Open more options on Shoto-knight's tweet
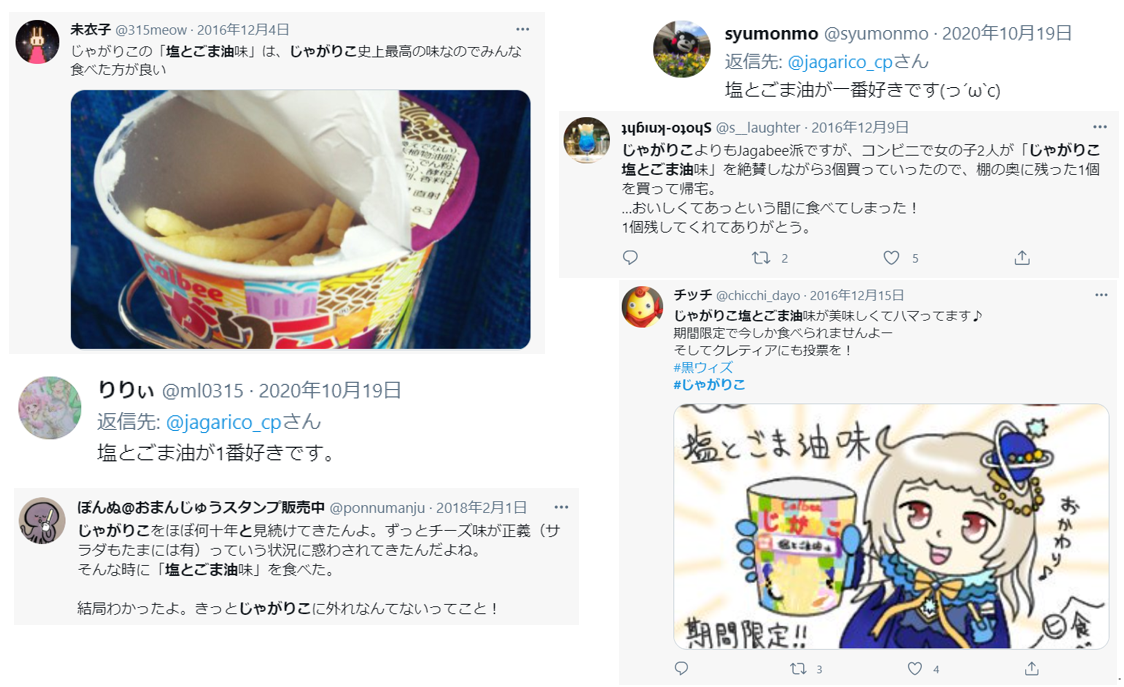This screenshot has height=687, width=1124. [1100, 127]
